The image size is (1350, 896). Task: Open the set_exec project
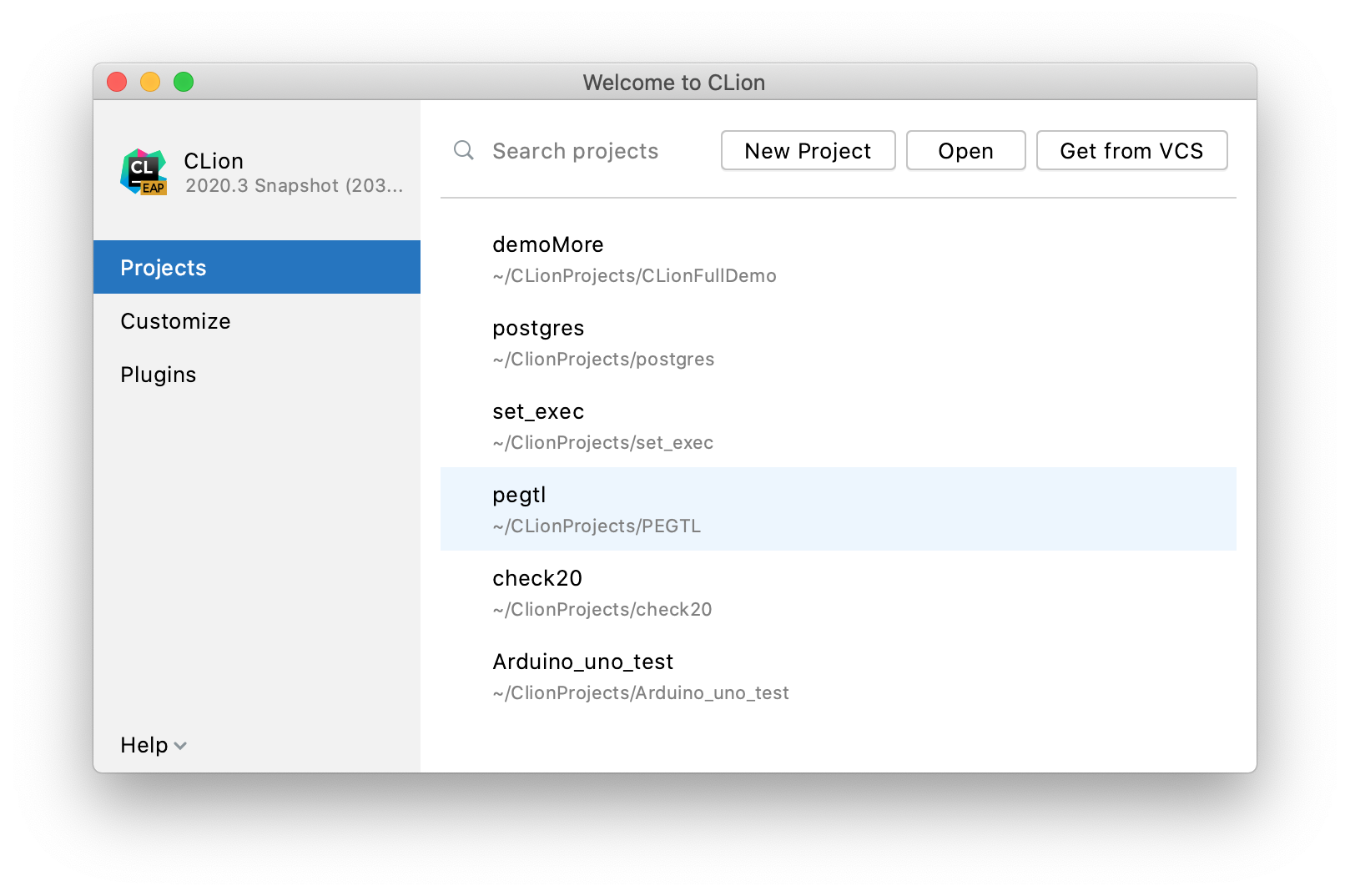839,425
